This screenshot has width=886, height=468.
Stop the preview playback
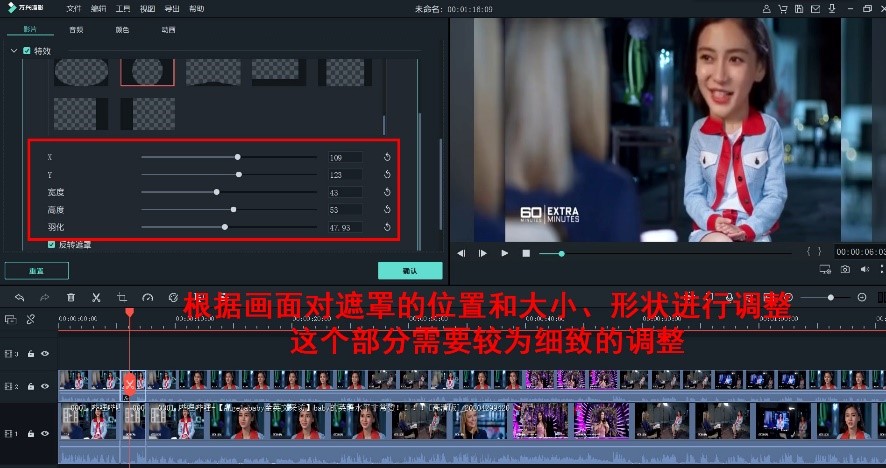coord(526,253)
